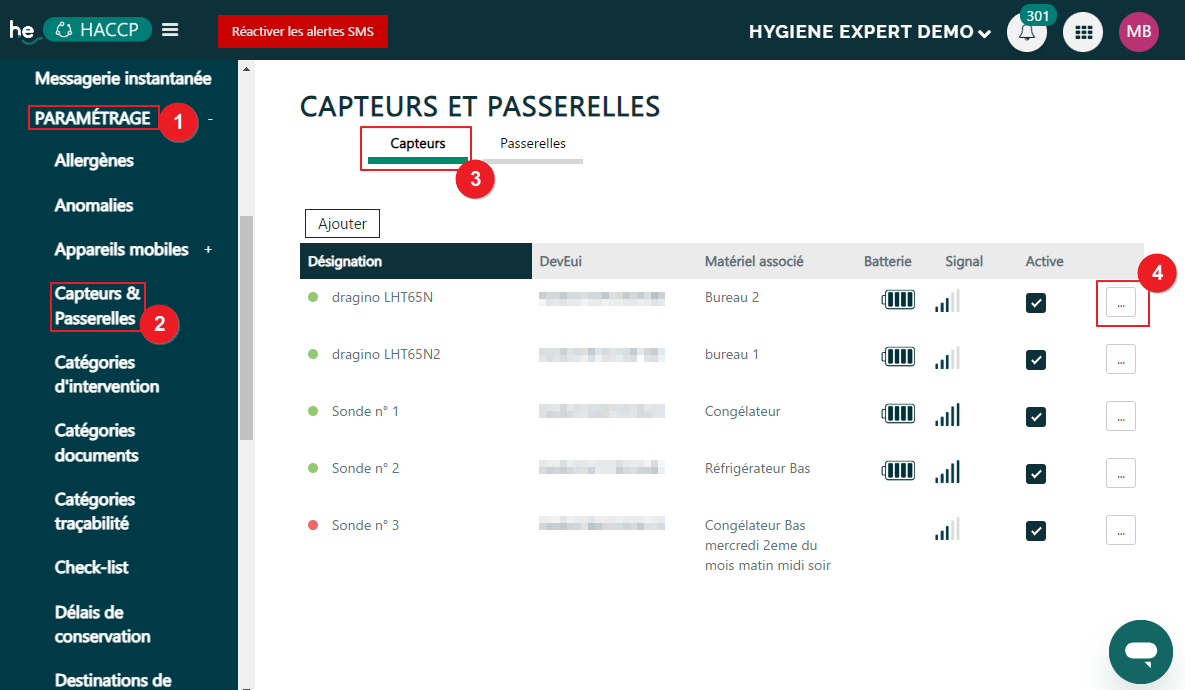This screenshot has width=1185, height=690.
Task: Click battery icon for Sonde n° 1
Action: click(898, 413)
